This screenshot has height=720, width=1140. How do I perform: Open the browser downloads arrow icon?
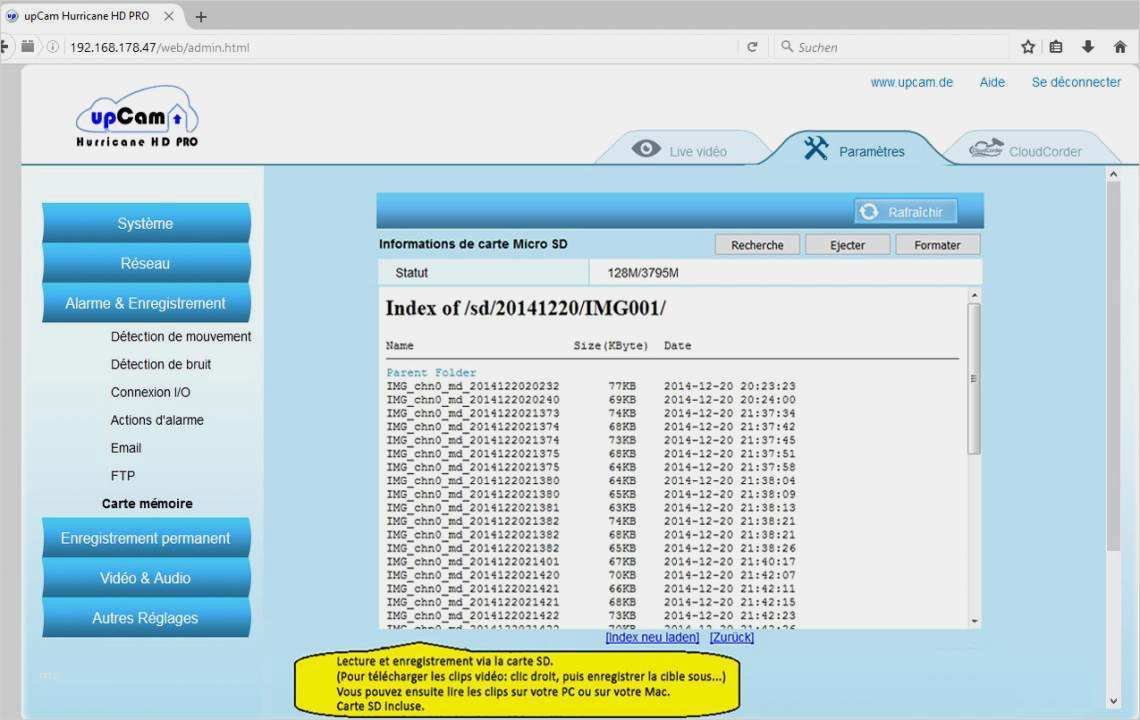pos(1088,47)
